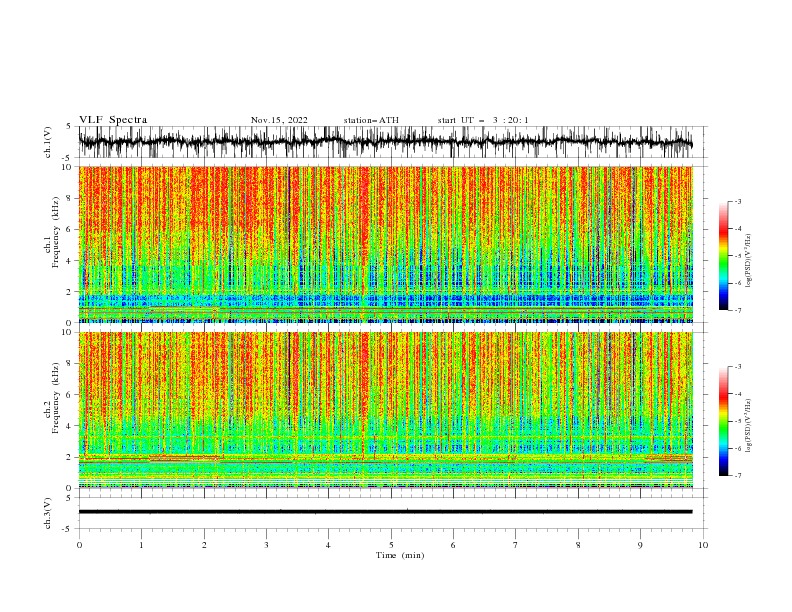The image size is (792, 612).
Task: Click the "-3" tick on ch.1 colorbar
Action: tap(738, 201)
